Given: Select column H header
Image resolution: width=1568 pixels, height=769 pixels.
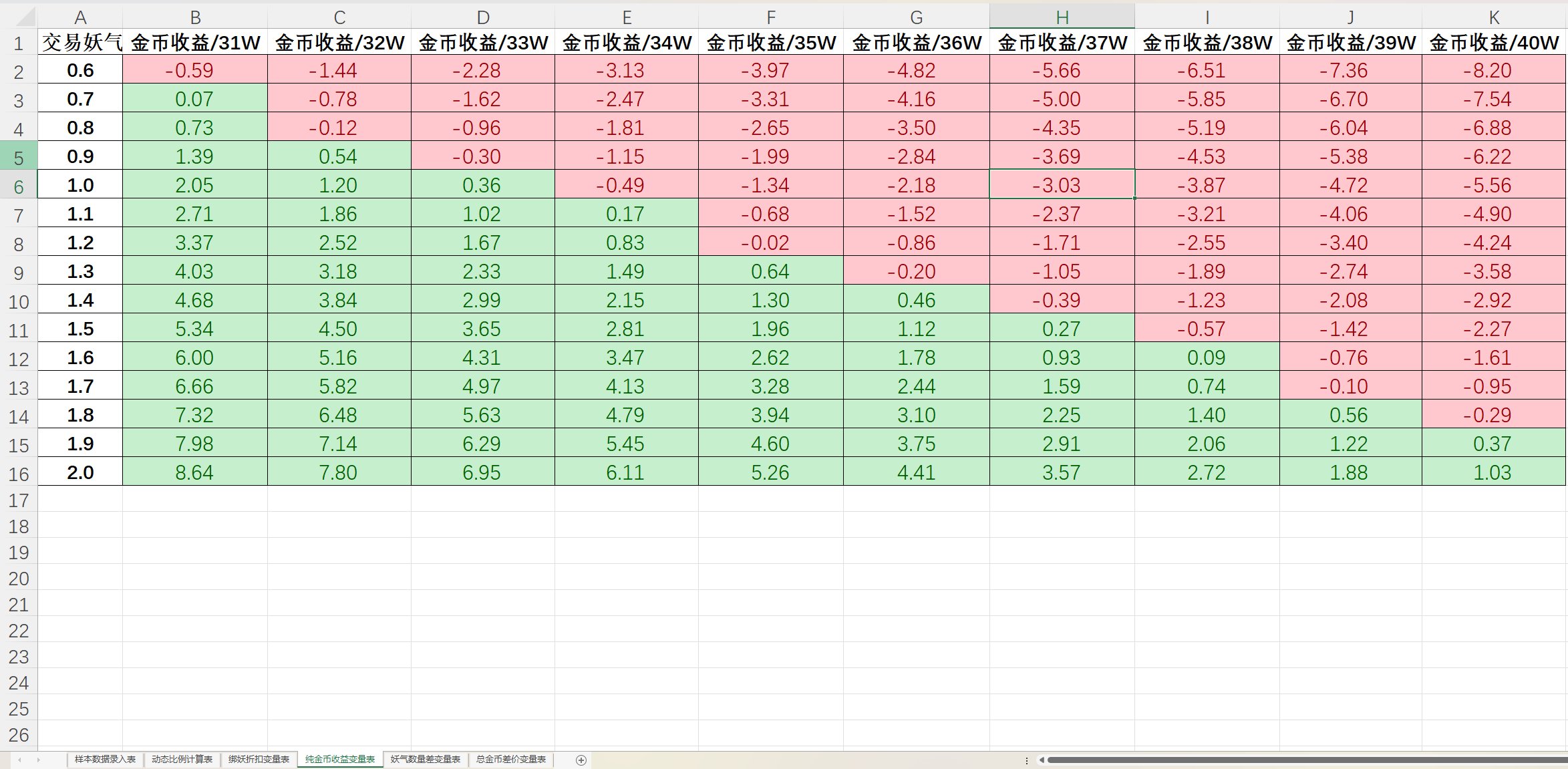Looking at the screenshot, I should (1063, 15).
